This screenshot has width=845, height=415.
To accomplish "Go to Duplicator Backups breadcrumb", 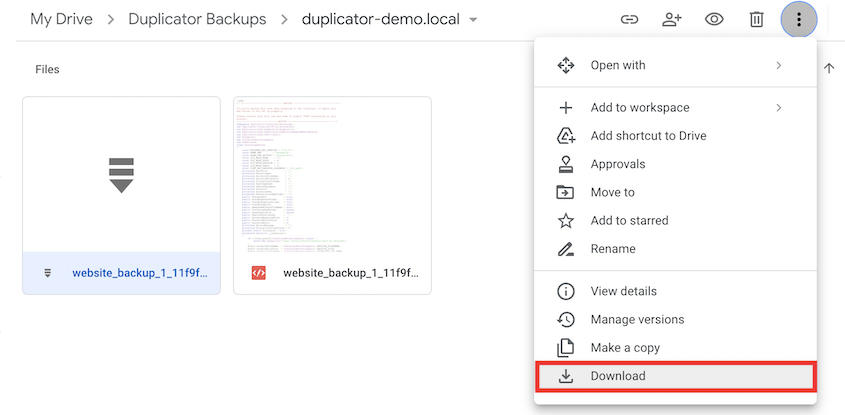I will pos(197,19).
